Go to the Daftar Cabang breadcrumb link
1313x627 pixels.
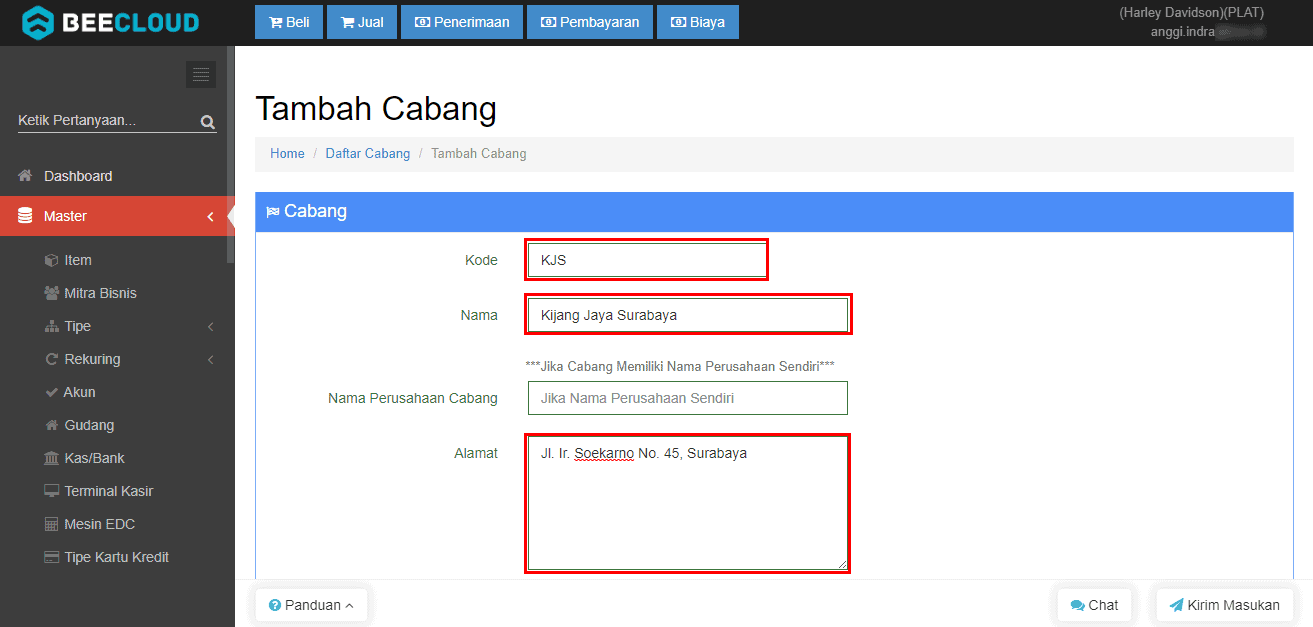pyautogui.click(x=367, y=154)
